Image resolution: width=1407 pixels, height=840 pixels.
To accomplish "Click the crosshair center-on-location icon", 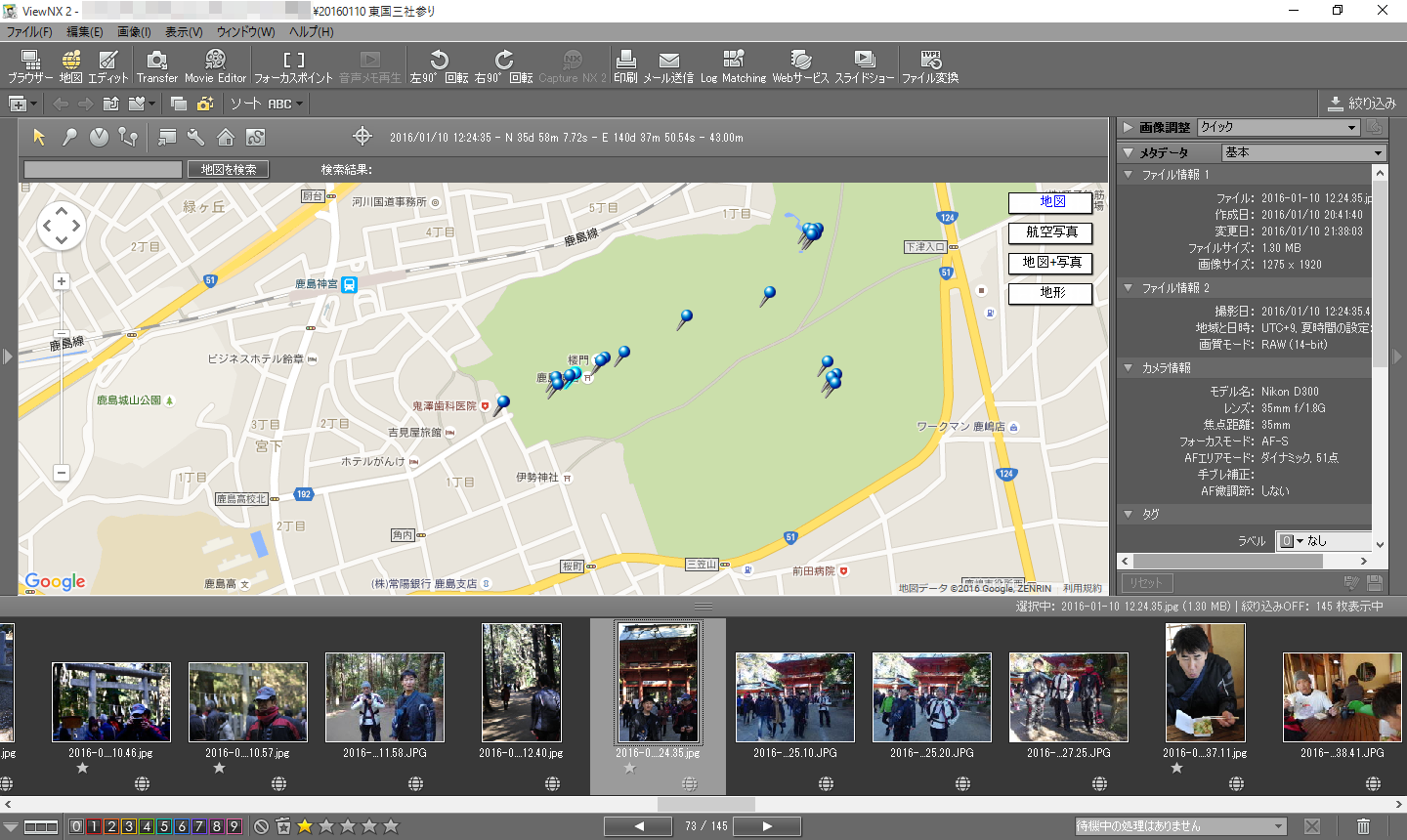I will tap(362, 137).
